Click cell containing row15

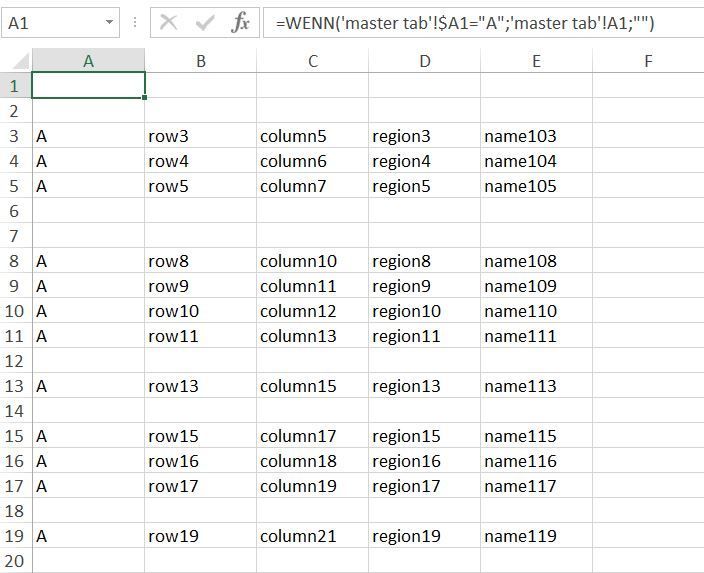(201, 436)
